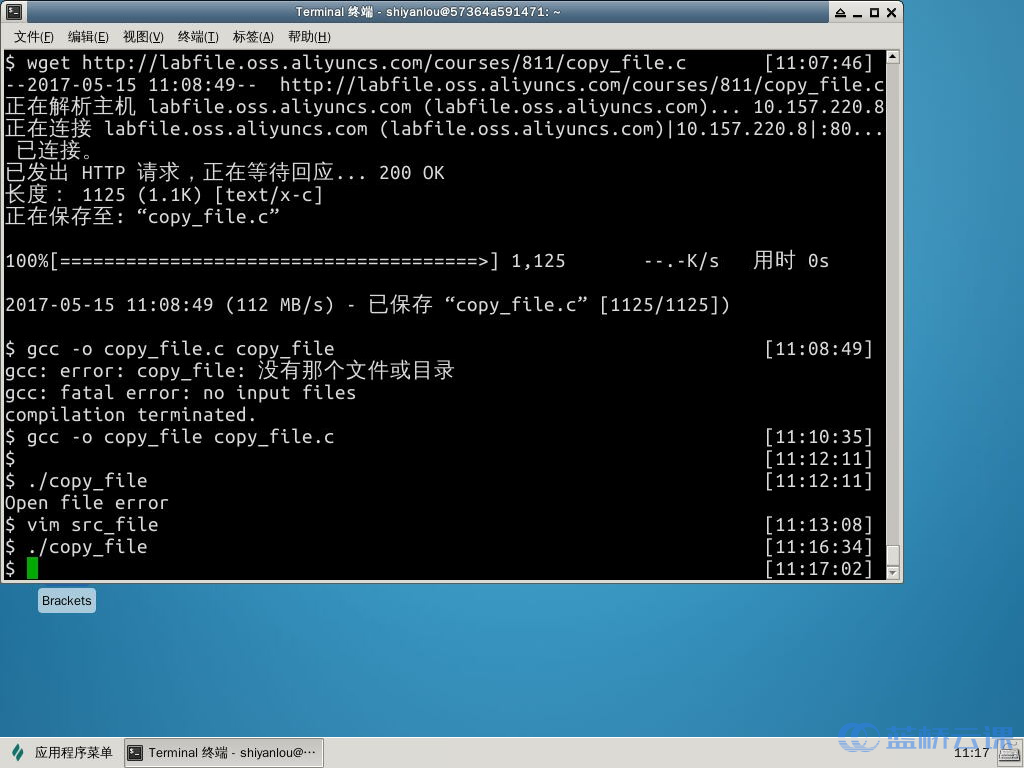Click the '正在保存至: copy_file.c' line
The image size is (1024, 768).
[142, 216]
